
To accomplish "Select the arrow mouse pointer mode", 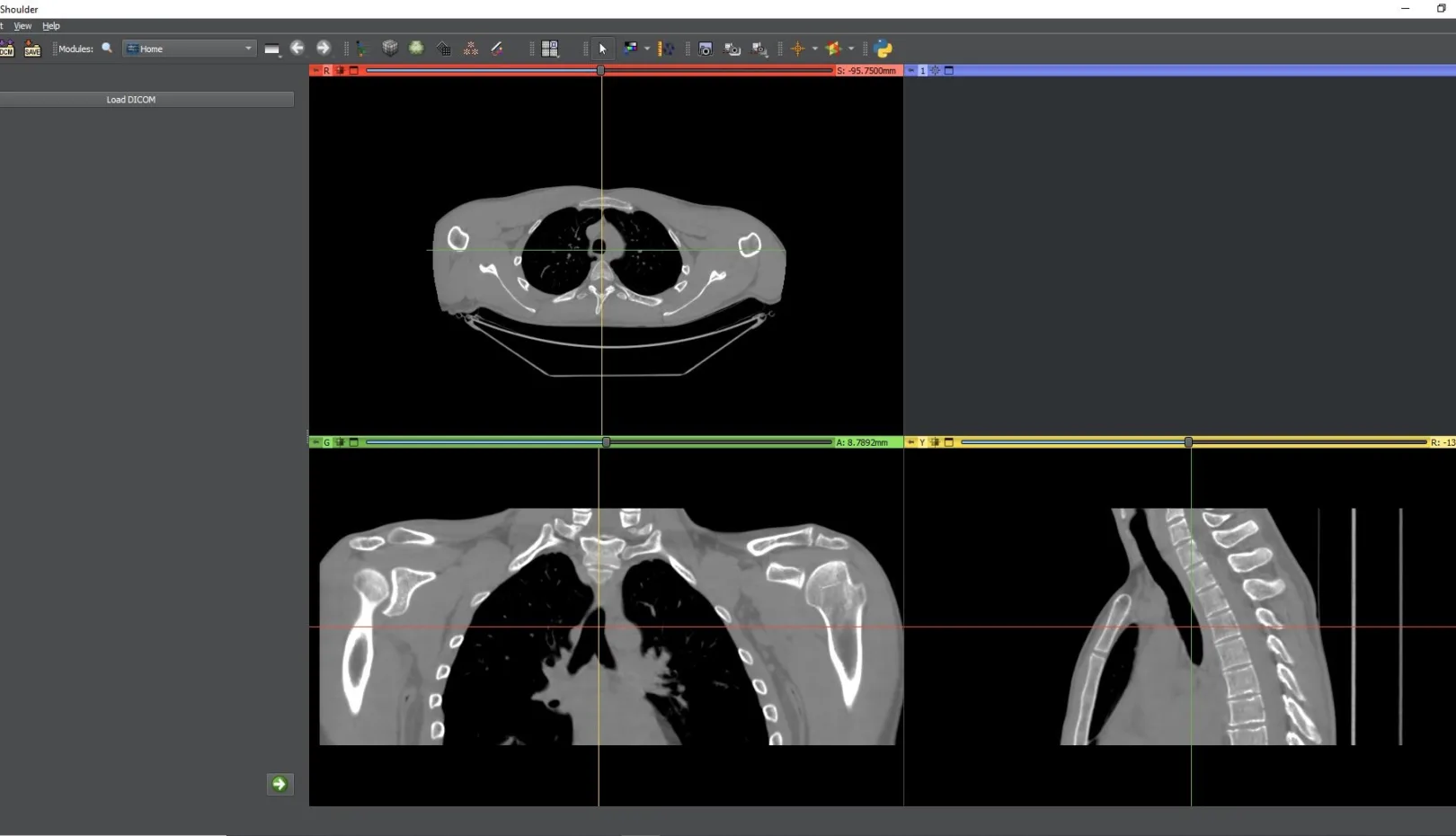I will (x=602, y=49).
